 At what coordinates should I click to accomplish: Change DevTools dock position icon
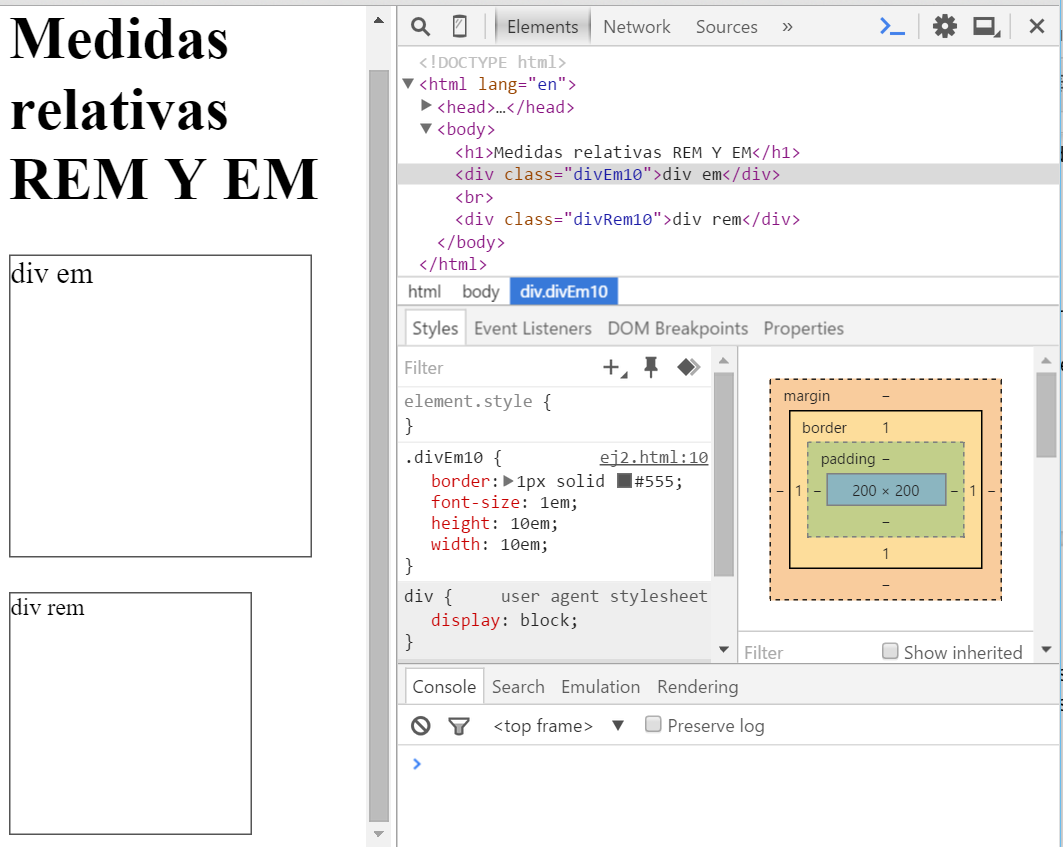tap(986, 26)
